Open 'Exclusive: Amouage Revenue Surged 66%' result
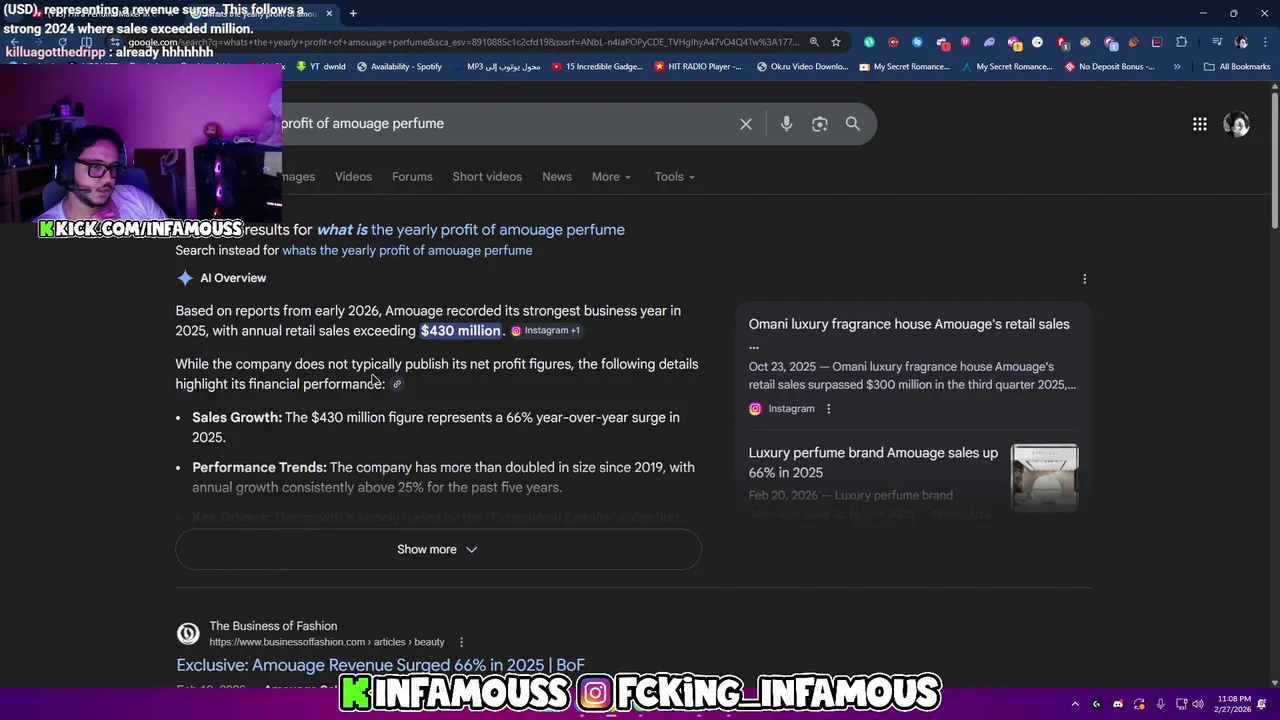Image resolution: width=1280 pixels, height=720 pixels. pos(380,666)
